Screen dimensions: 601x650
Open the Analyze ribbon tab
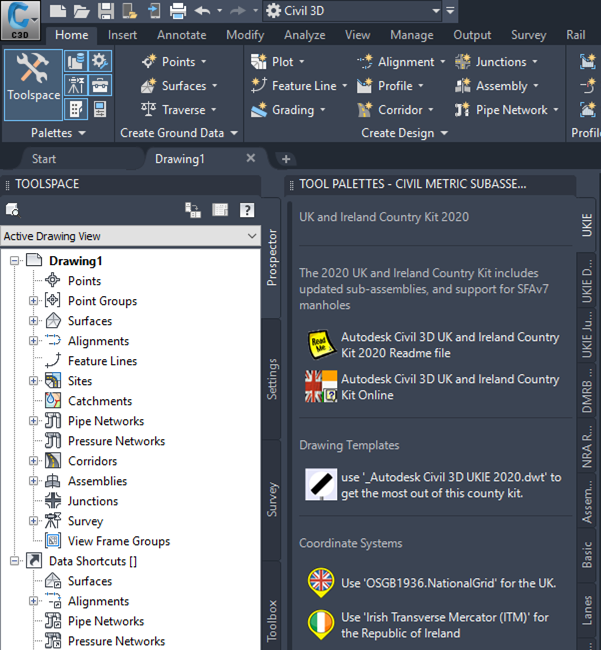pos(305,35)
